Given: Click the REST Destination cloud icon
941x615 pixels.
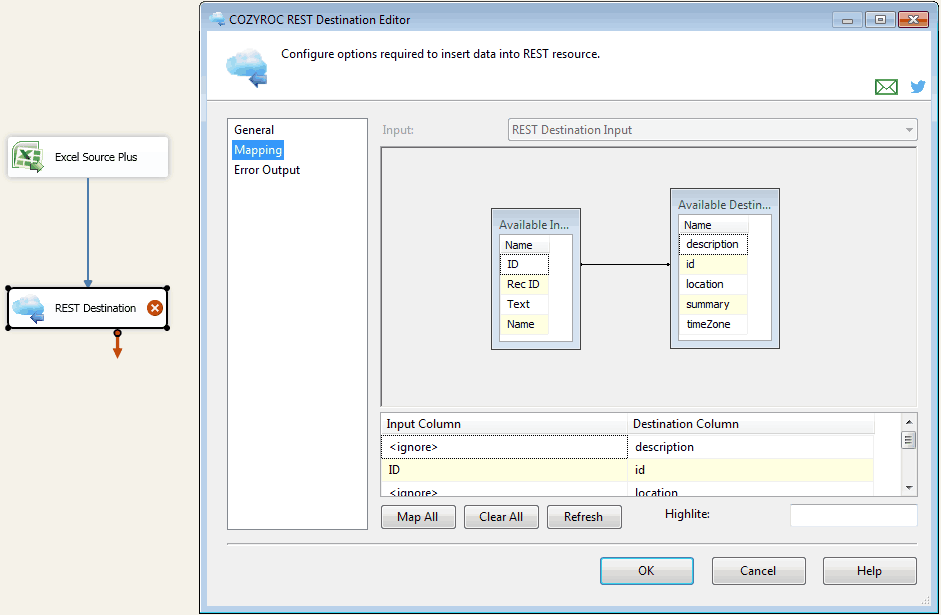Looking at the screenshot, I should coord(28,308).
